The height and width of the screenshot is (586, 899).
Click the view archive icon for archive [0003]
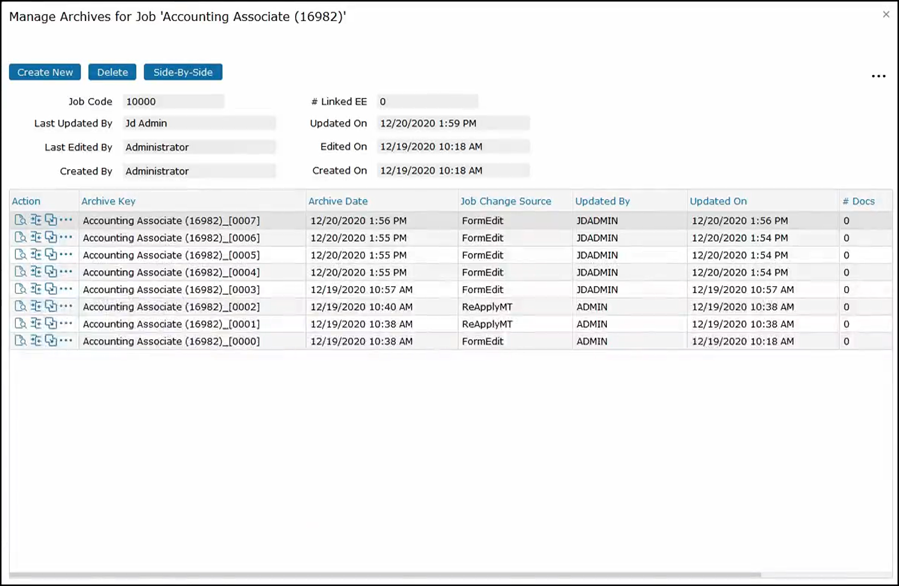[x=20, y=289]
